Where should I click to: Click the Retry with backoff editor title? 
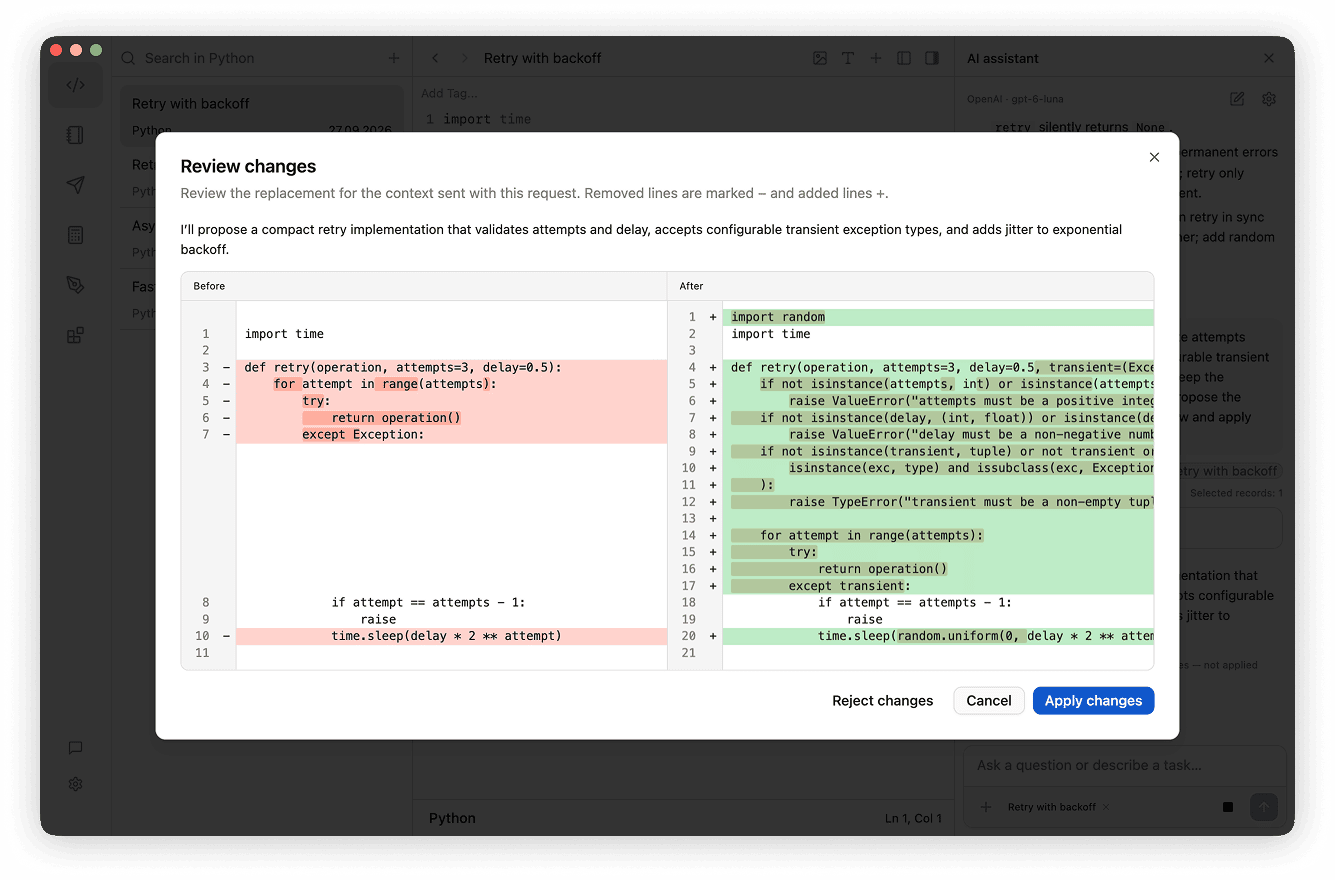[x=543, y=58]
